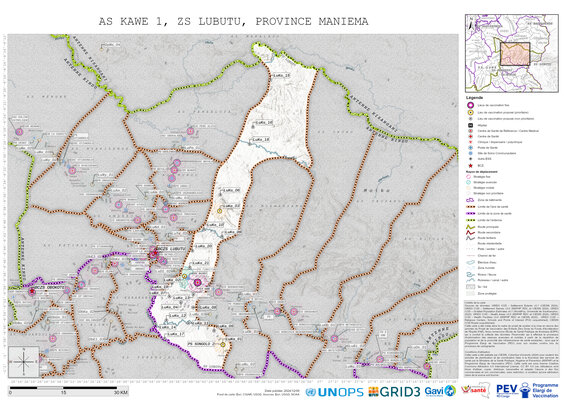Click the BCZ red star legend icon
This screenshot has width=566, height=400.
[x=470, y=165]
